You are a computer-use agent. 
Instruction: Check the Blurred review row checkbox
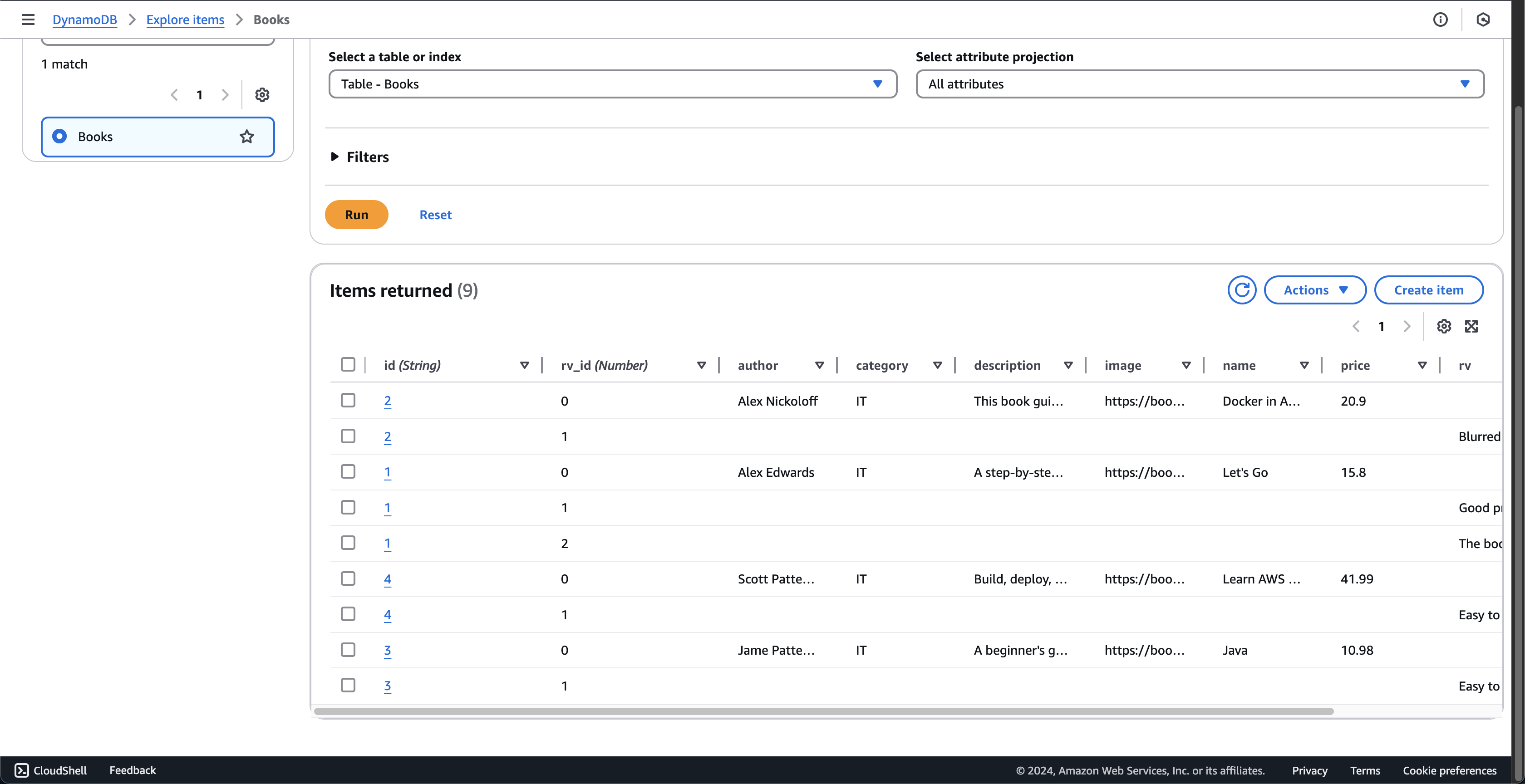[x=348, y=436]
